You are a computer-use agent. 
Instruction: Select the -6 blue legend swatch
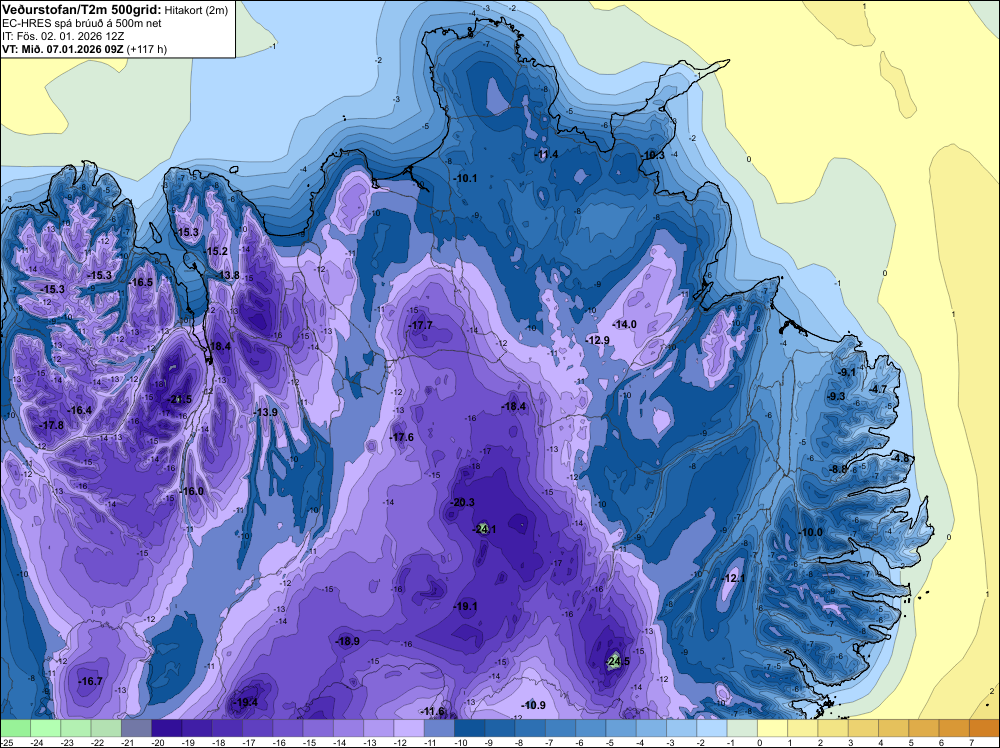pyautogui.click(x=591, y=728)
